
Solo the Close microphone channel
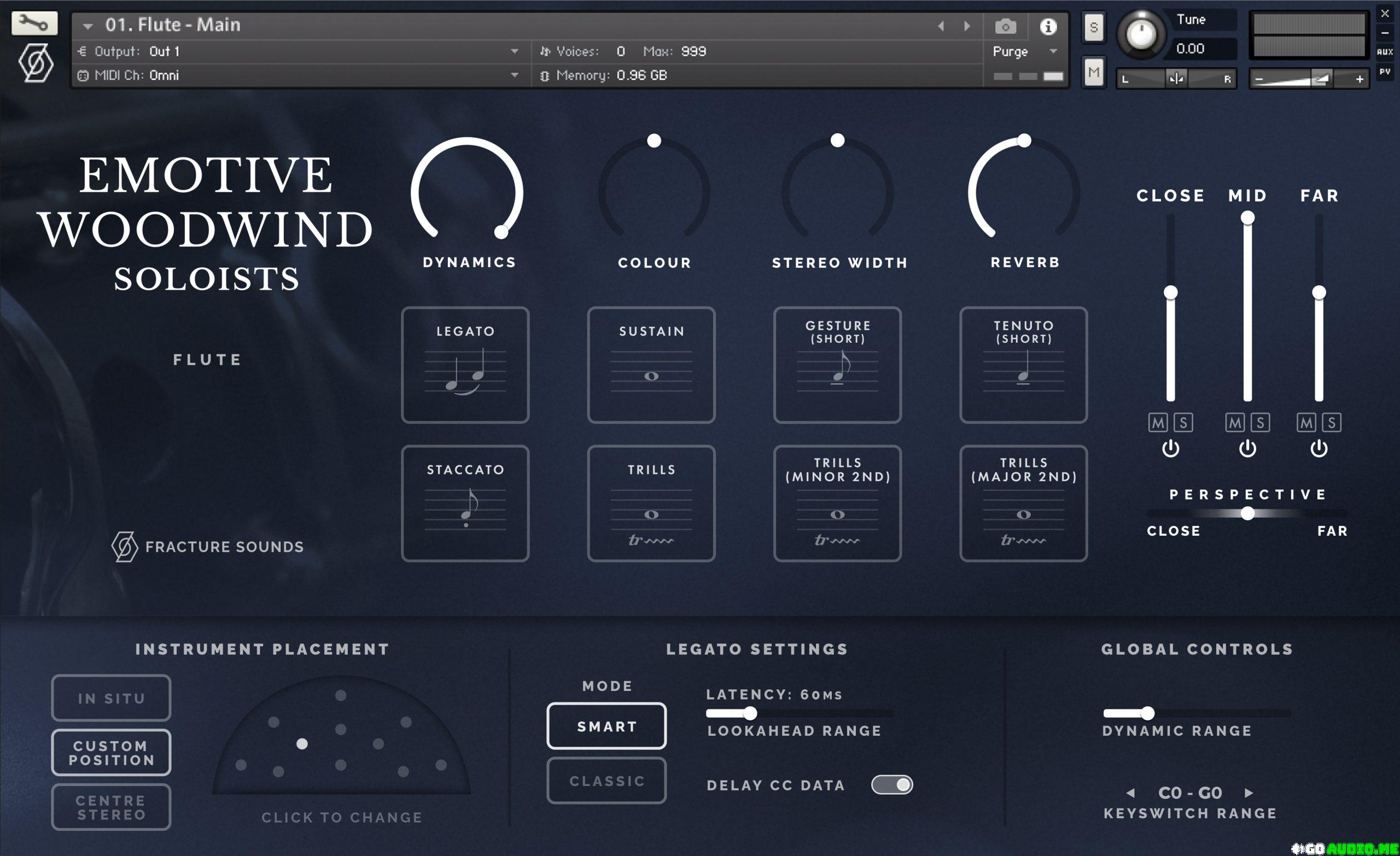pyautogui.click(x=1183, y=422)
